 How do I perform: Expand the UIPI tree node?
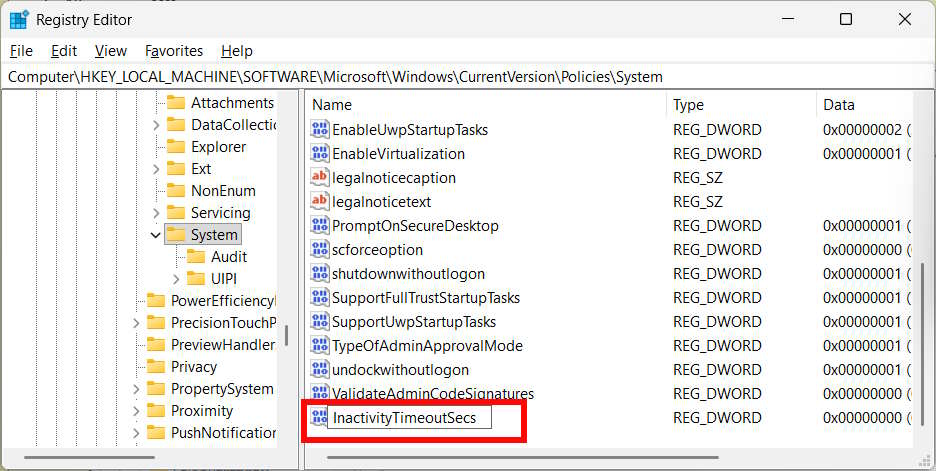pyautogui.click(x=176, y=279)
